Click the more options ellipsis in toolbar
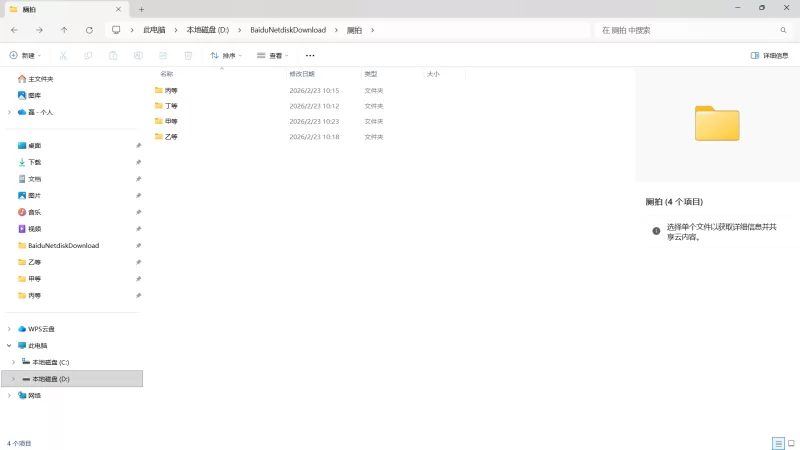 pos(310,56)
